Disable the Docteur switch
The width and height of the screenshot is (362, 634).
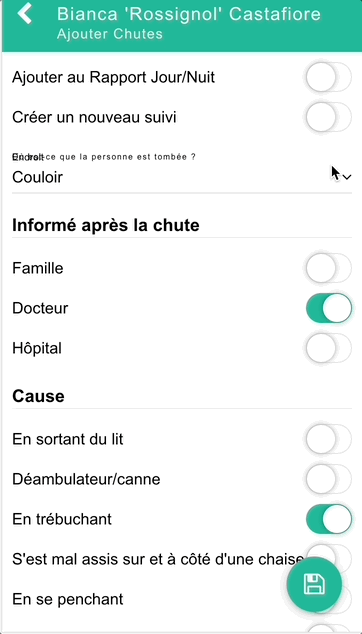tap(328, 308)
